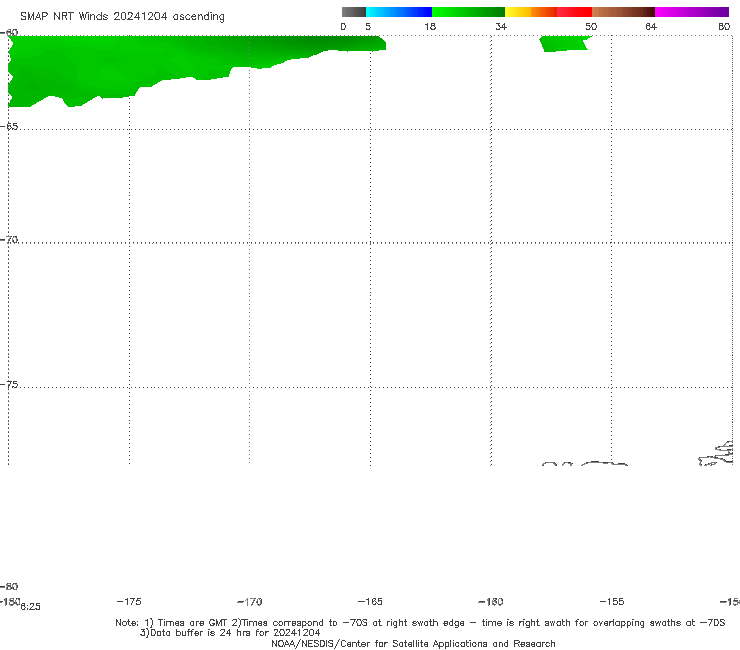This screenshot has width=740, height=650.
Task: Click the 'Note: 1) Times are GMT' line
Action: point(420,623)
